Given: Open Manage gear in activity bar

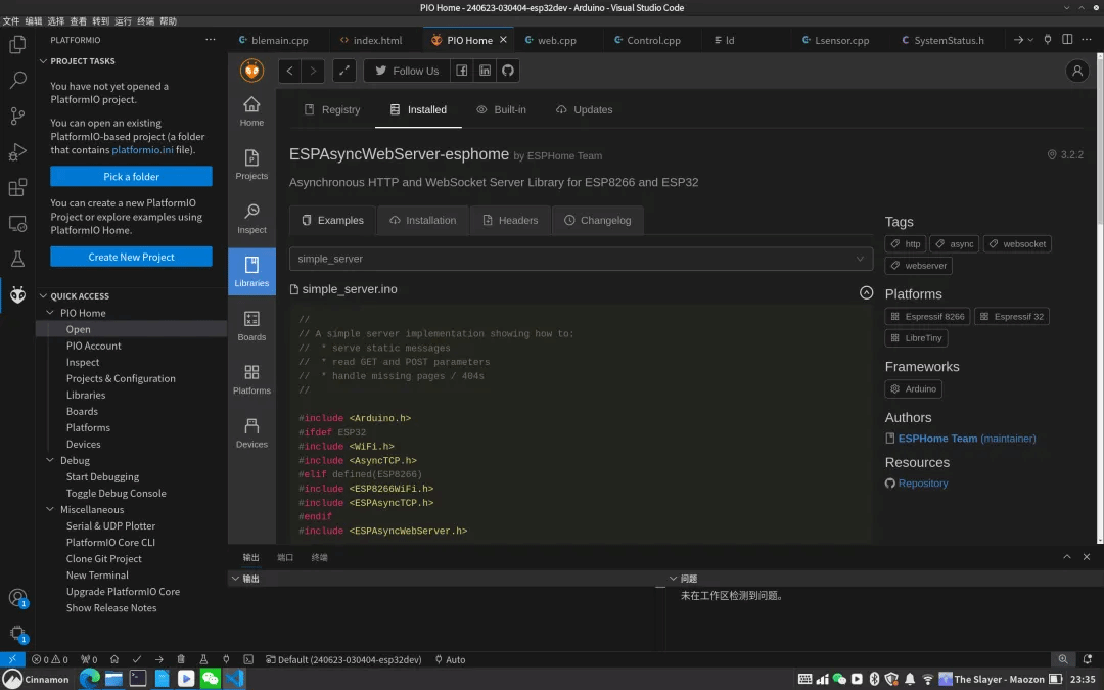Looking at the screenshot, I should click(x=18, y=634).
